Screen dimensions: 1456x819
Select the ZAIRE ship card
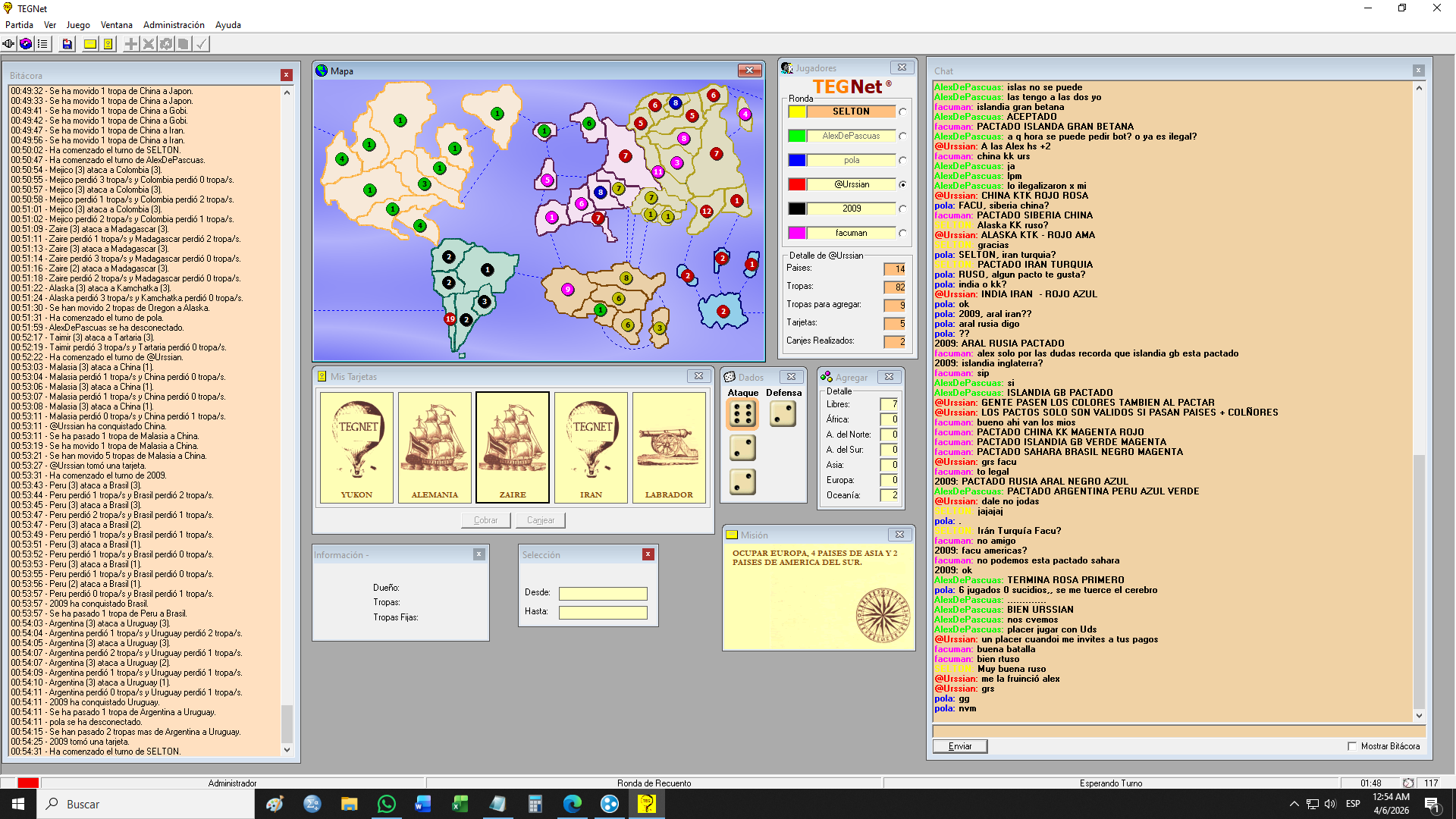point(513,447)
